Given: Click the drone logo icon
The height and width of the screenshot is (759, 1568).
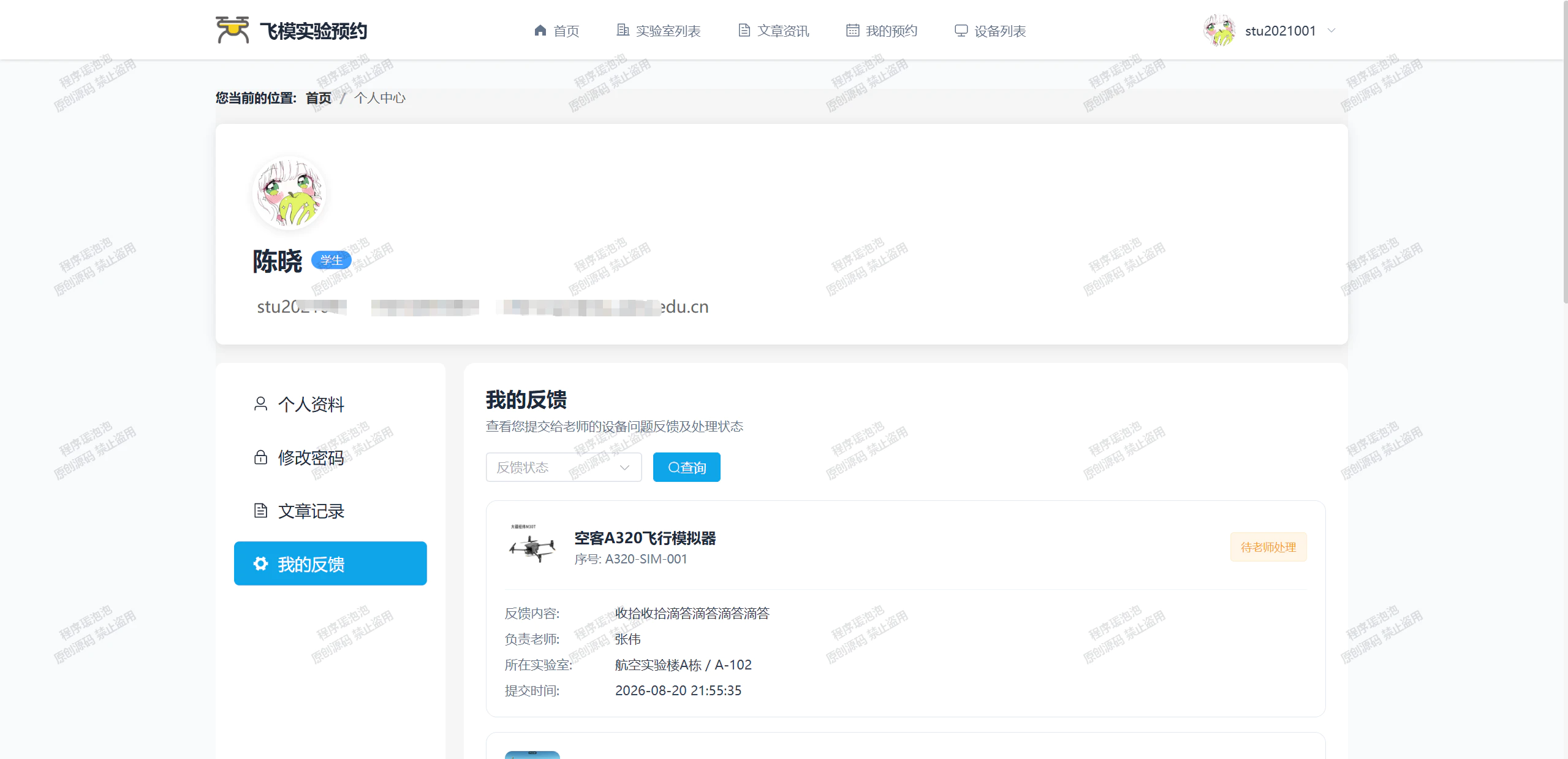Looking at the screenshot, I should coord(232,30).
